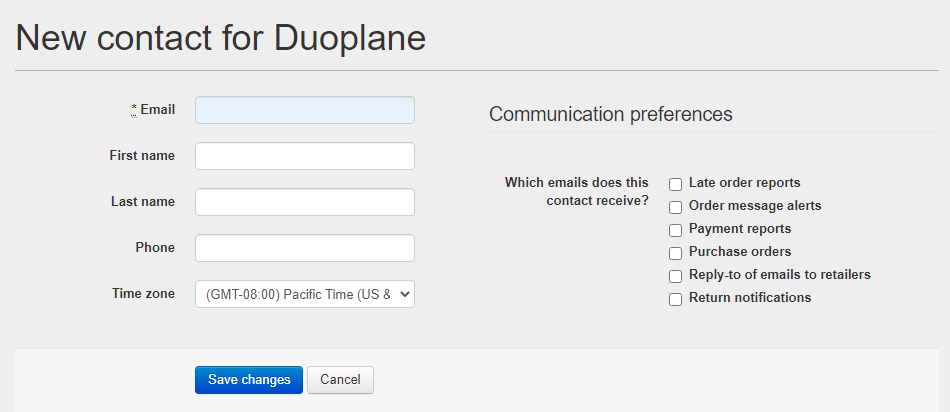The image size is (950, 412).
Task: Click the First name field label
Action: coord(142,156)
